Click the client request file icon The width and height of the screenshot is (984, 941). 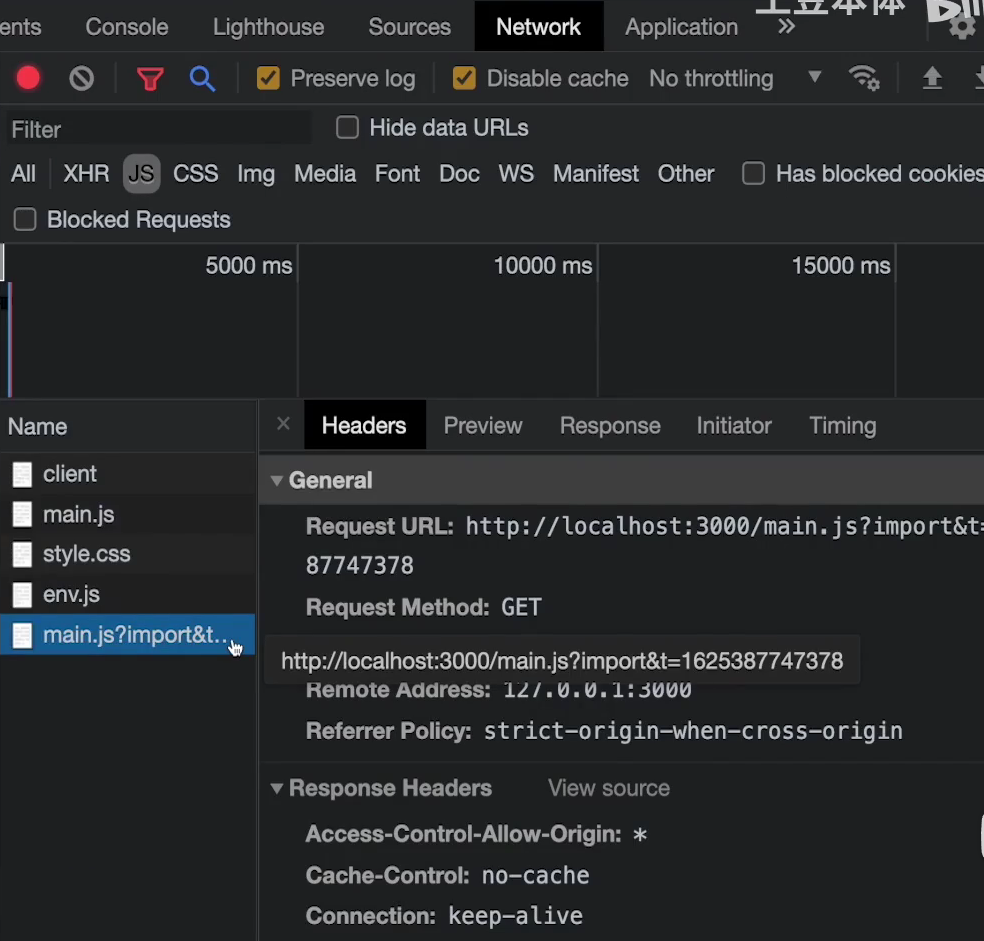[22, 475]
